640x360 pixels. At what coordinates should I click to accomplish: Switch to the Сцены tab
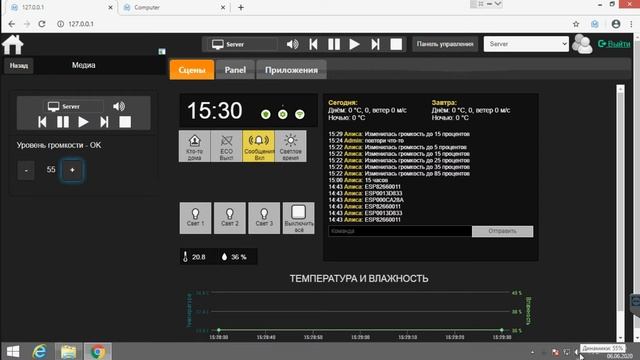pos(192,70)
